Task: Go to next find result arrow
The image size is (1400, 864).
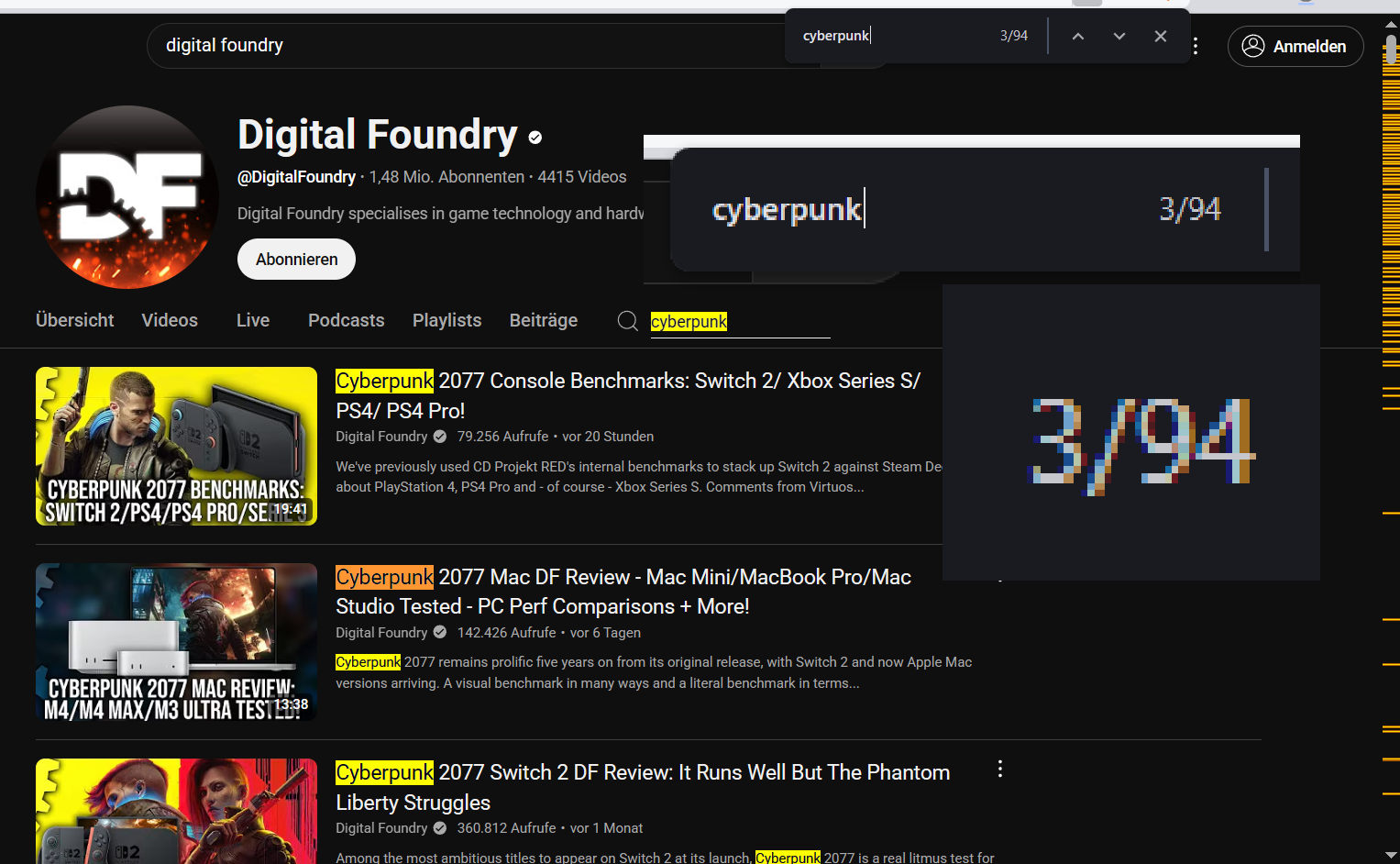Action: coord(1119,36)
